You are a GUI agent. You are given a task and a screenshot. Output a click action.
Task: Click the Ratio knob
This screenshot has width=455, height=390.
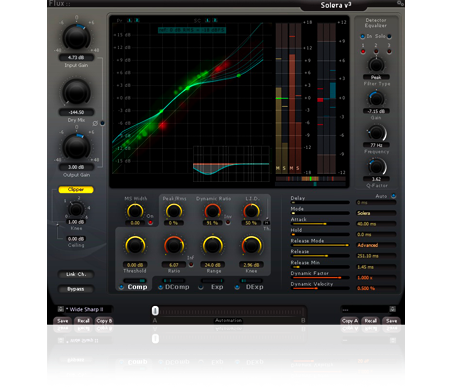click(x=174, y=246)
